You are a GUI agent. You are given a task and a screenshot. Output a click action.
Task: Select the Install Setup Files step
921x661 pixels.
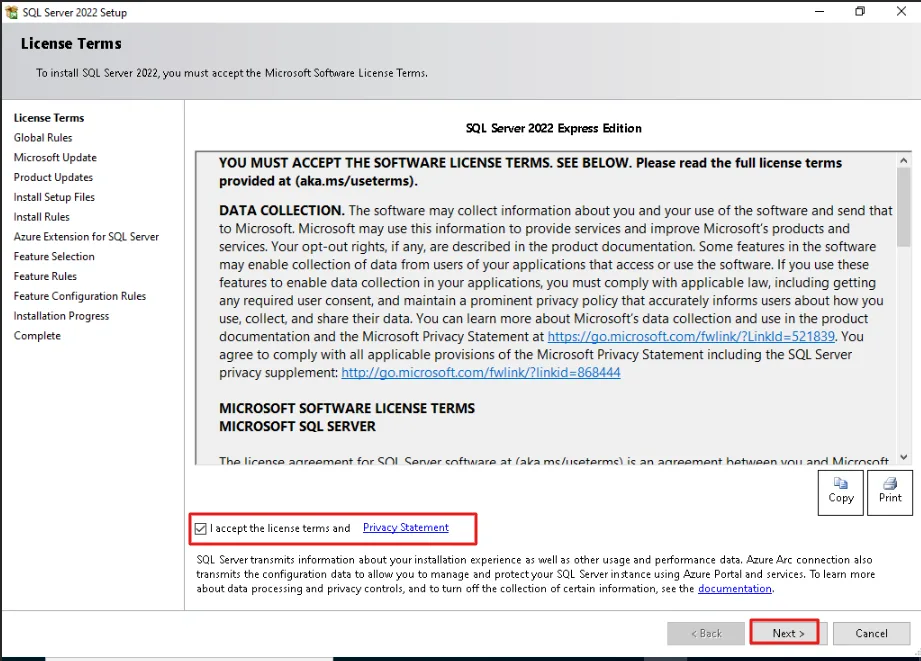(54, 197)
